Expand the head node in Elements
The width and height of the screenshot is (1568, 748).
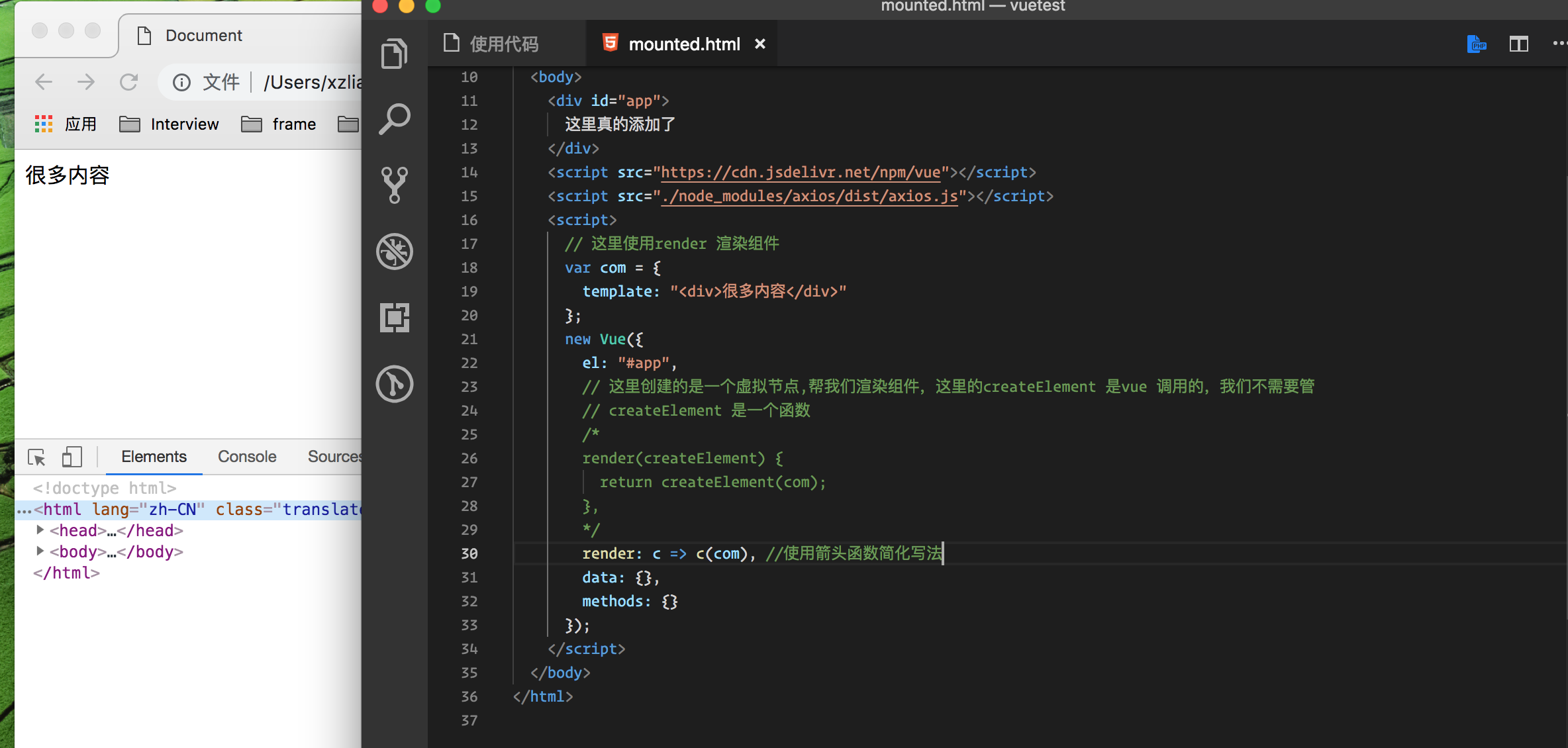[40, 530]
